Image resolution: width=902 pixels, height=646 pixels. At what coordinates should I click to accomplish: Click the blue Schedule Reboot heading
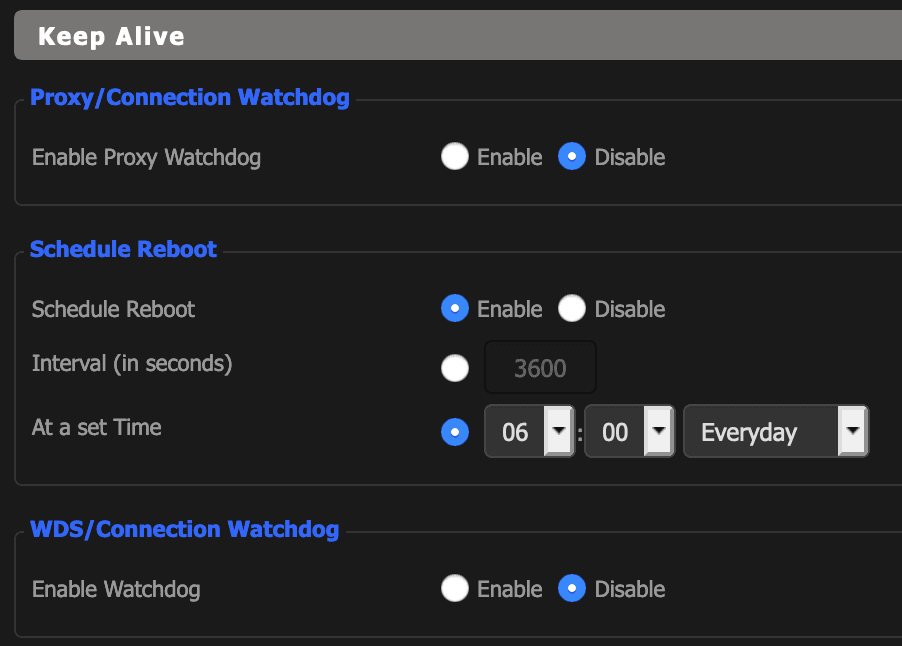pos(123,249)
